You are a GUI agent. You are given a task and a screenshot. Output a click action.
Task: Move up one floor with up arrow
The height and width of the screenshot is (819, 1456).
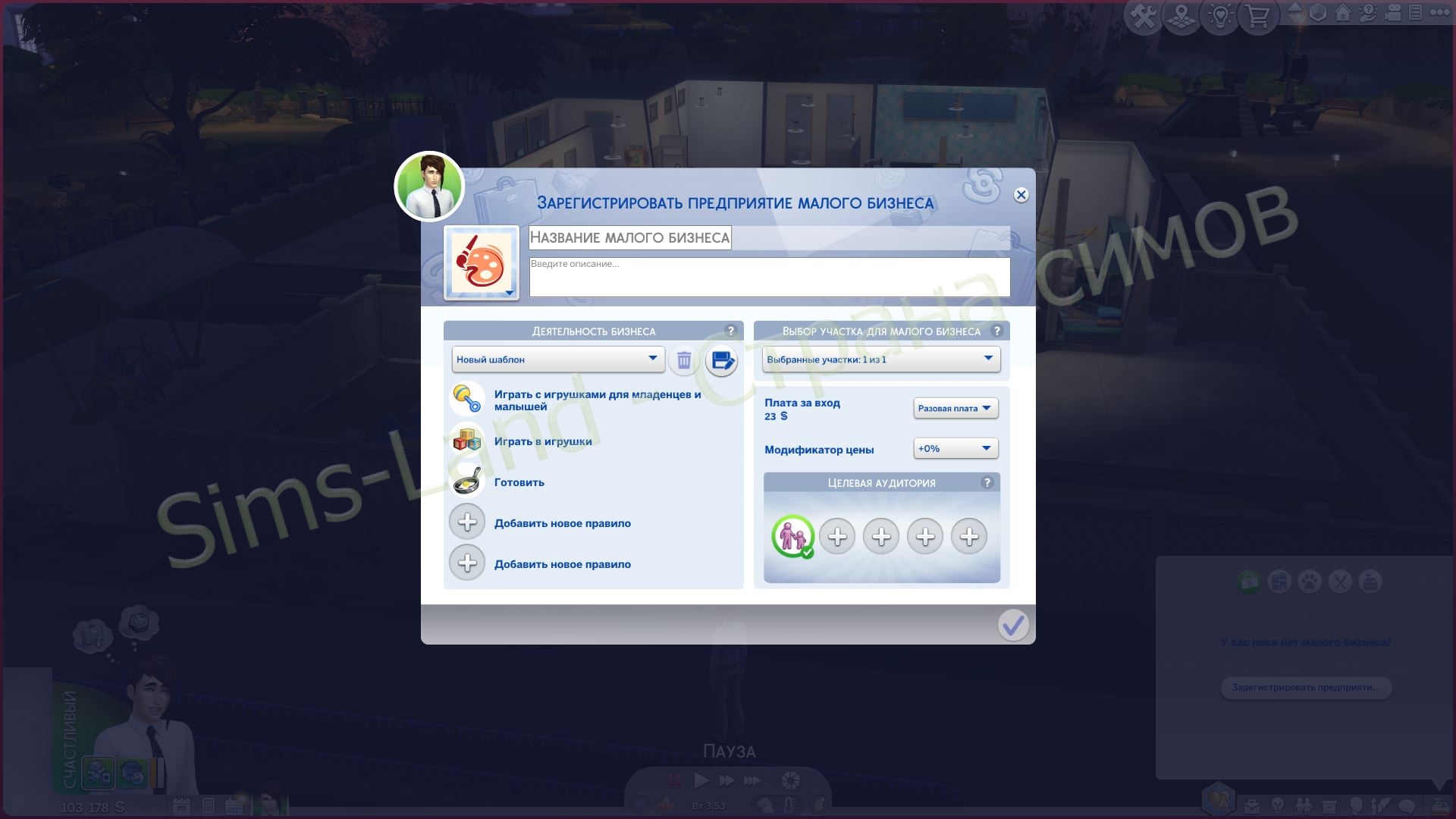coord(1295,7)
